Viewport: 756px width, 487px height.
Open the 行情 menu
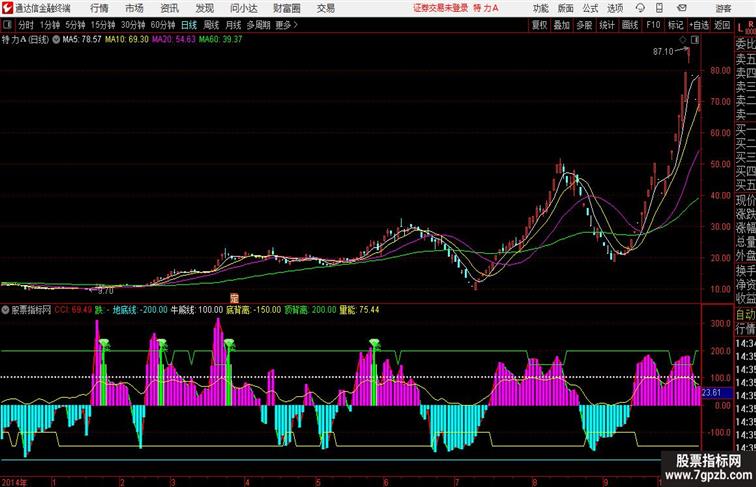(99, 8)
